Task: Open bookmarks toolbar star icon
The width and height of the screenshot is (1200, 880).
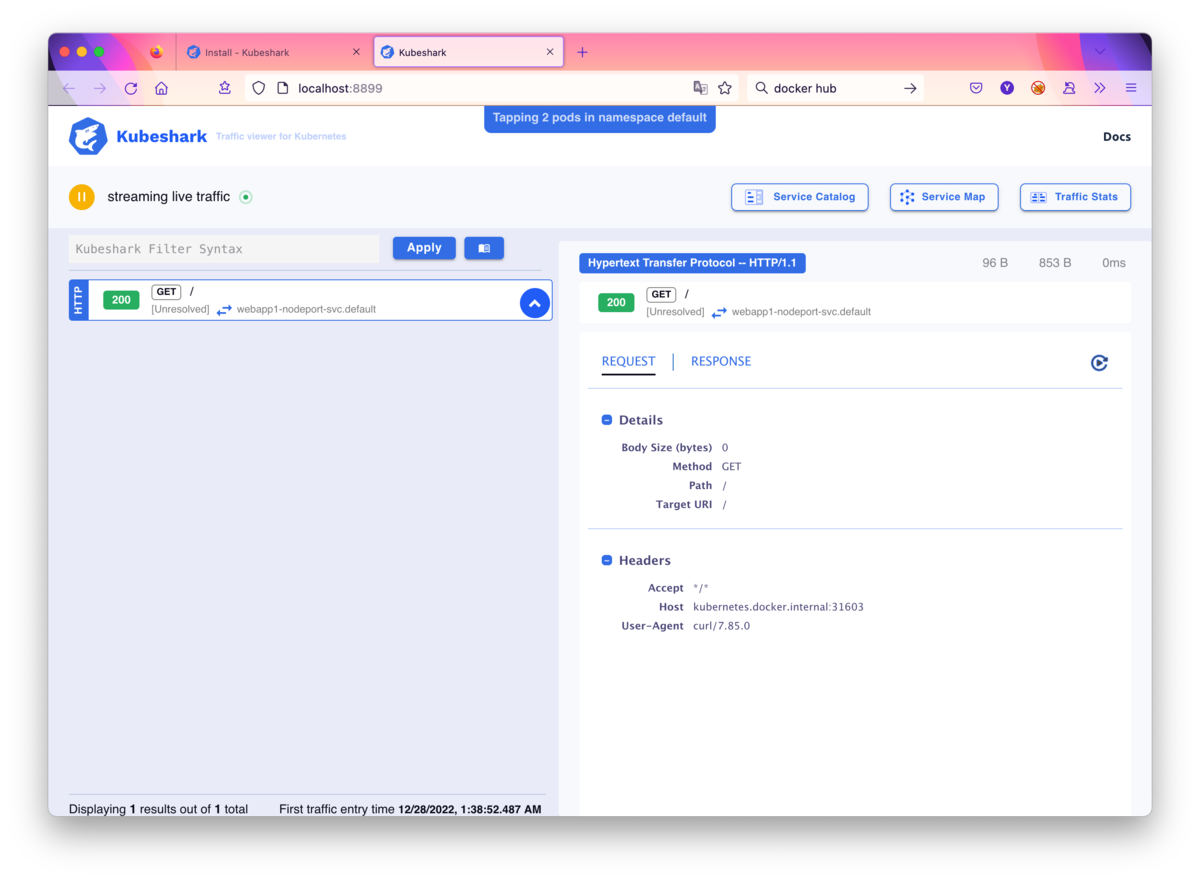Action: pyautogui.click(x=225, y=88)
